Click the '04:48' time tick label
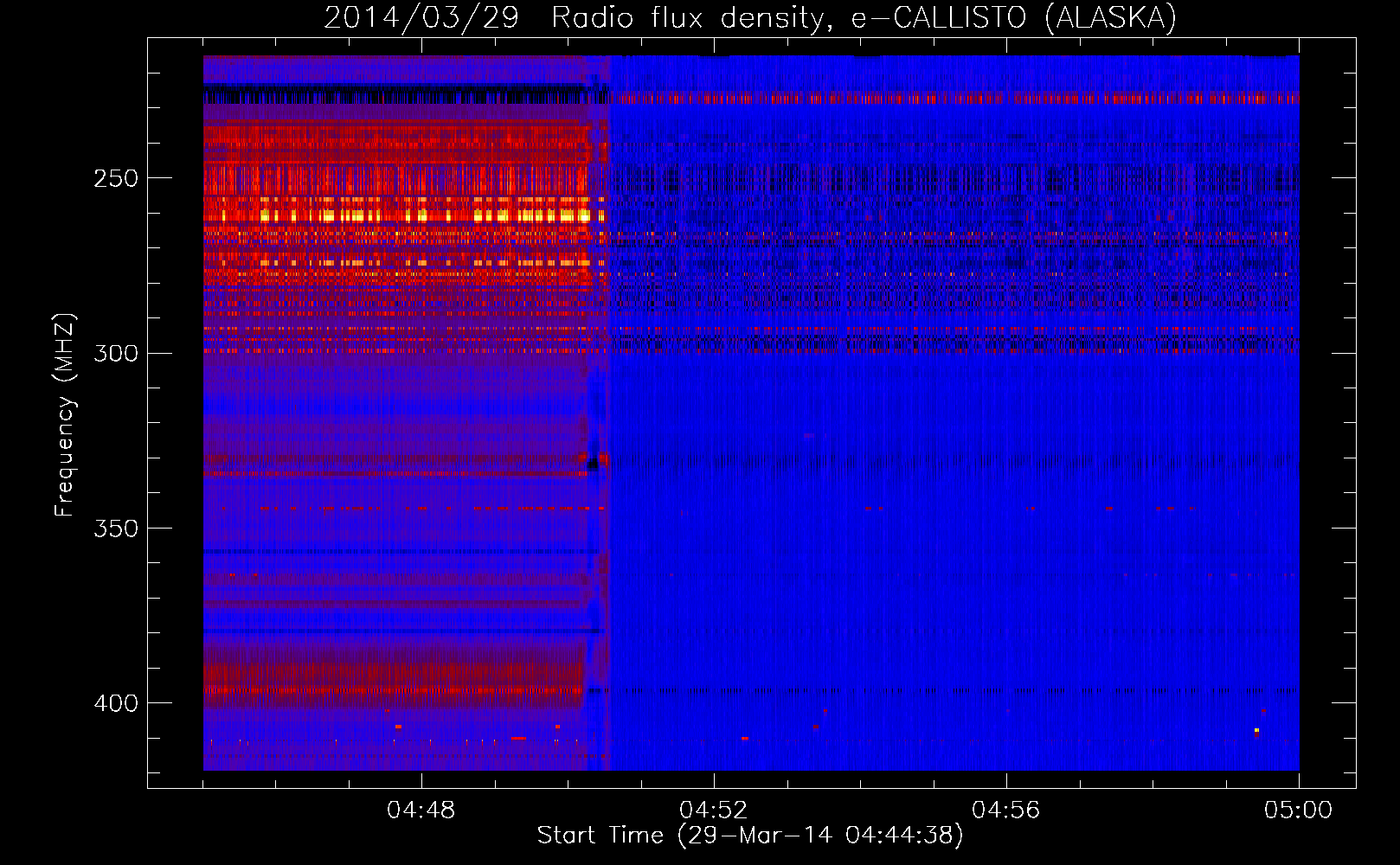 pyautogui.click(x=421, y=810)
